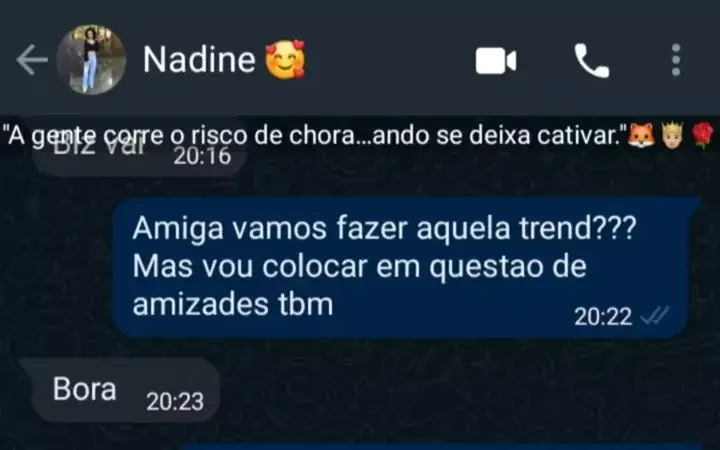The image size is (720, 450).
Task: Click the prince emoji in caption
Action: click(673, 135)
